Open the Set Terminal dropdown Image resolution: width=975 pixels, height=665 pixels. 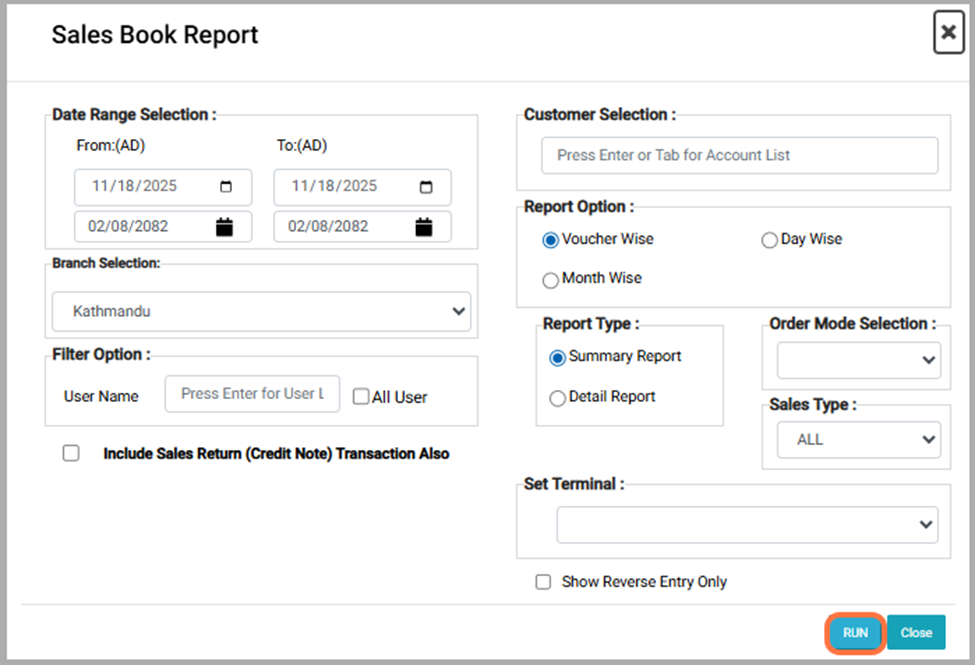746,524
